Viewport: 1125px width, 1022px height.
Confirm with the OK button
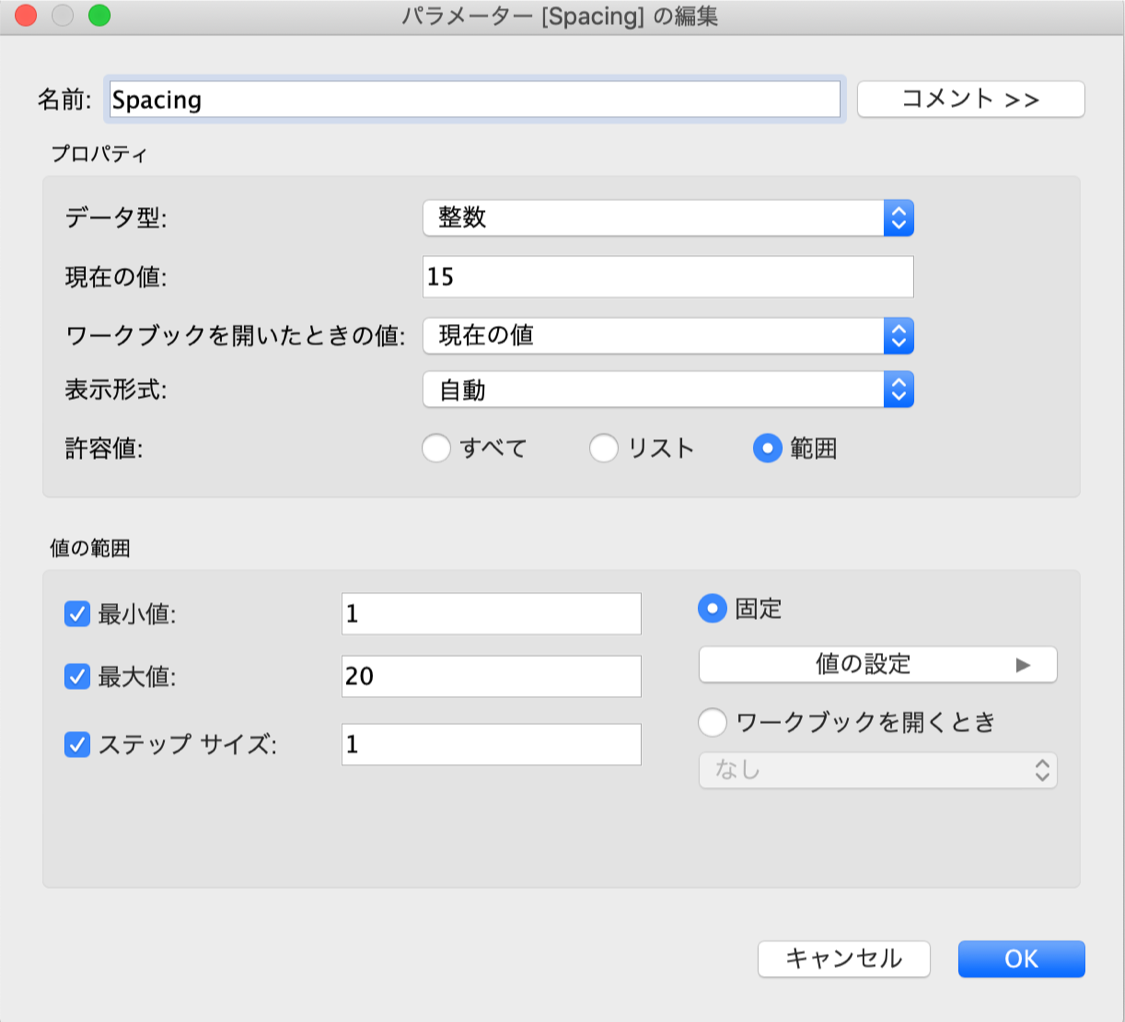coord(1021,958)
